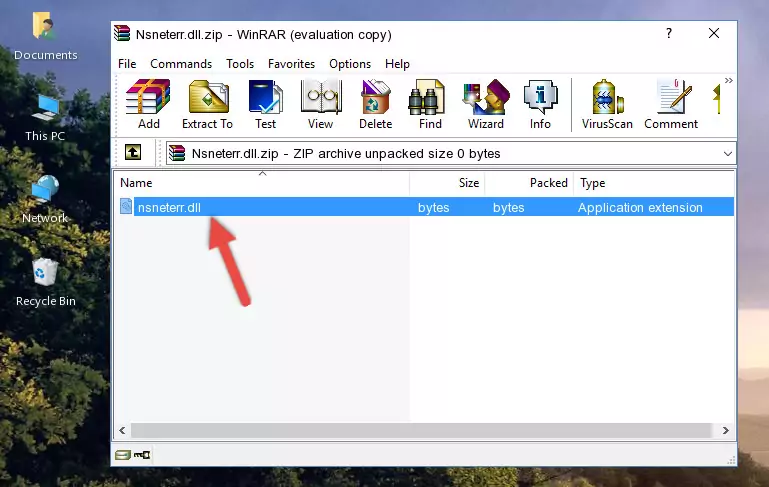The image size is (769, 487).
Task: Sort by Type column header
Action: [x=653, y=182]
